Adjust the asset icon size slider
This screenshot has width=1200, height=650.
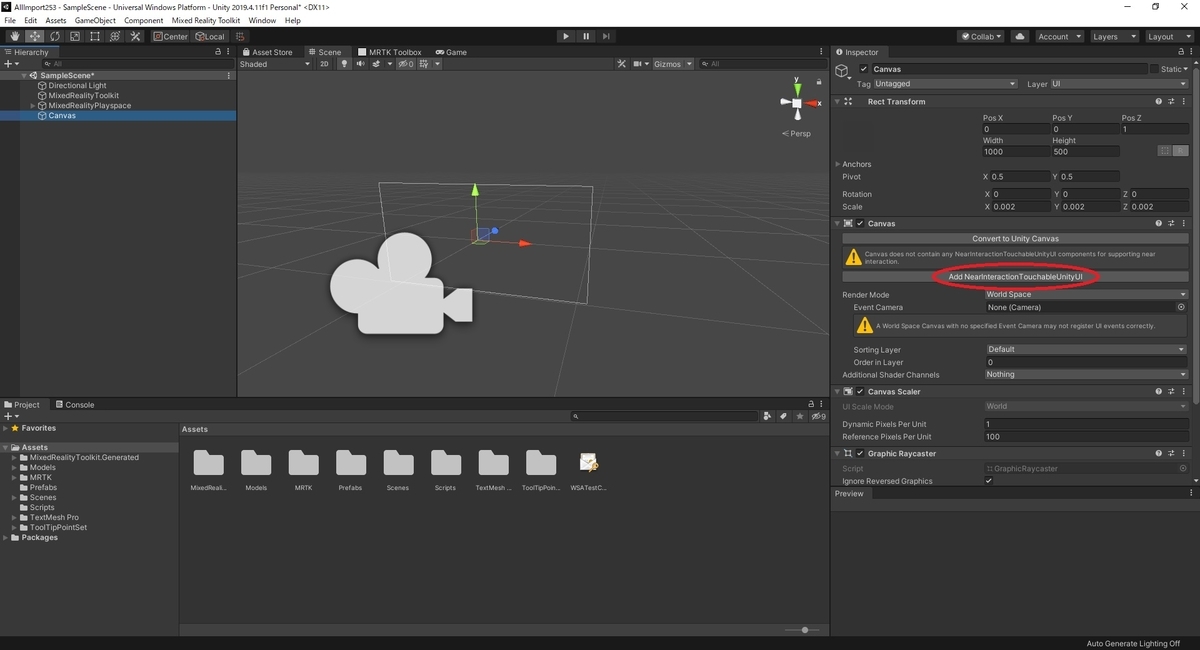pos(804,630)
